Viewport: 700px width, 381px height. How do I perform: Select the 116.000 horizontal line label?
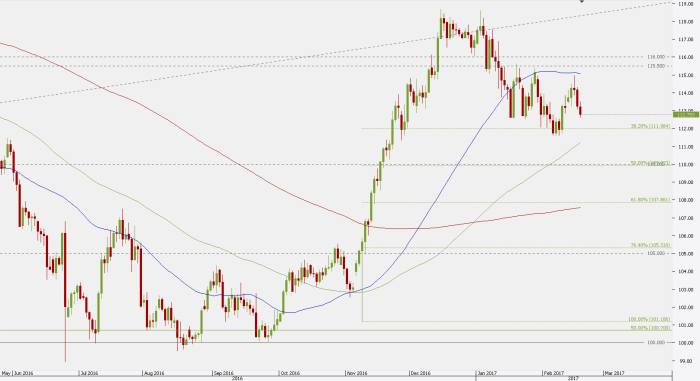pyautogui.click(x=656, y=57)
